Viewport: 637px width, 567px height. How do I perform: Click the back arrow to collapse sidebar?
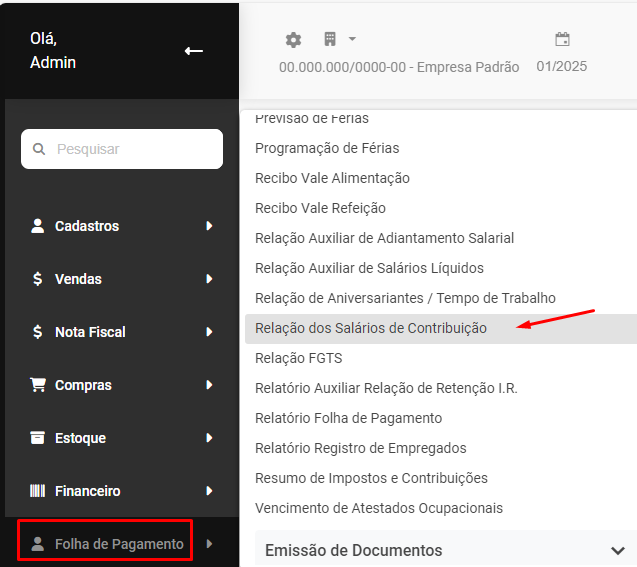194,51
